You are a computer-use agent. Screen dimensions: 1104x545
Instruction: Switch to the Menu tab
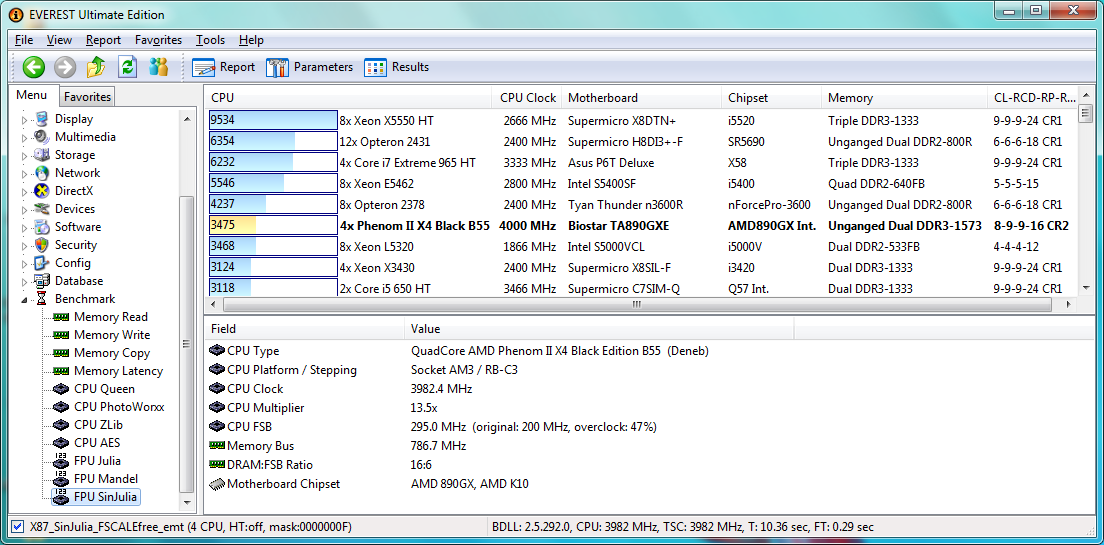click(x=32, y=95)
